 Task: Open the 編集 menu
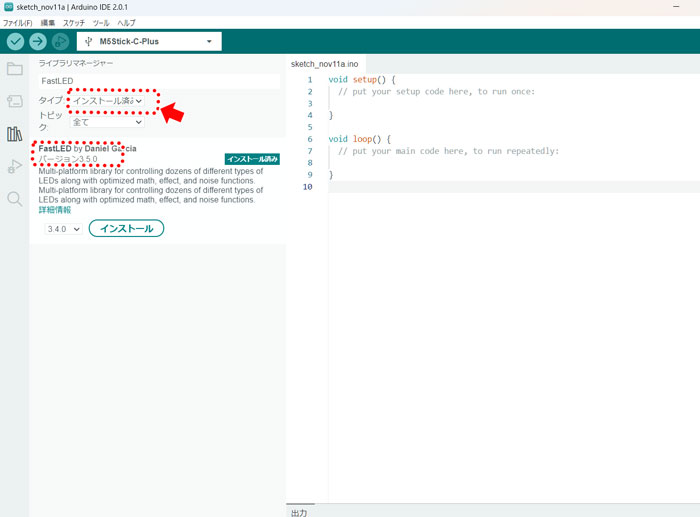pos(48,23)
